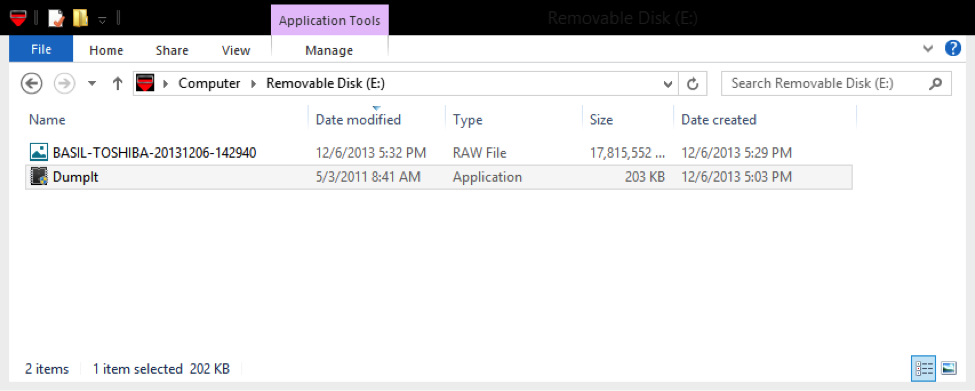Open the Manage tab under Application Tools
This screenshot has height=391, width=975.
329,51
